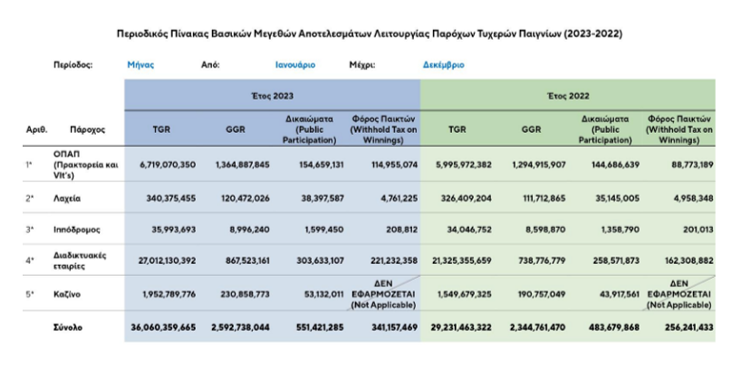Click the 2022 Φόρος Παικτών column header

[679, 129]
